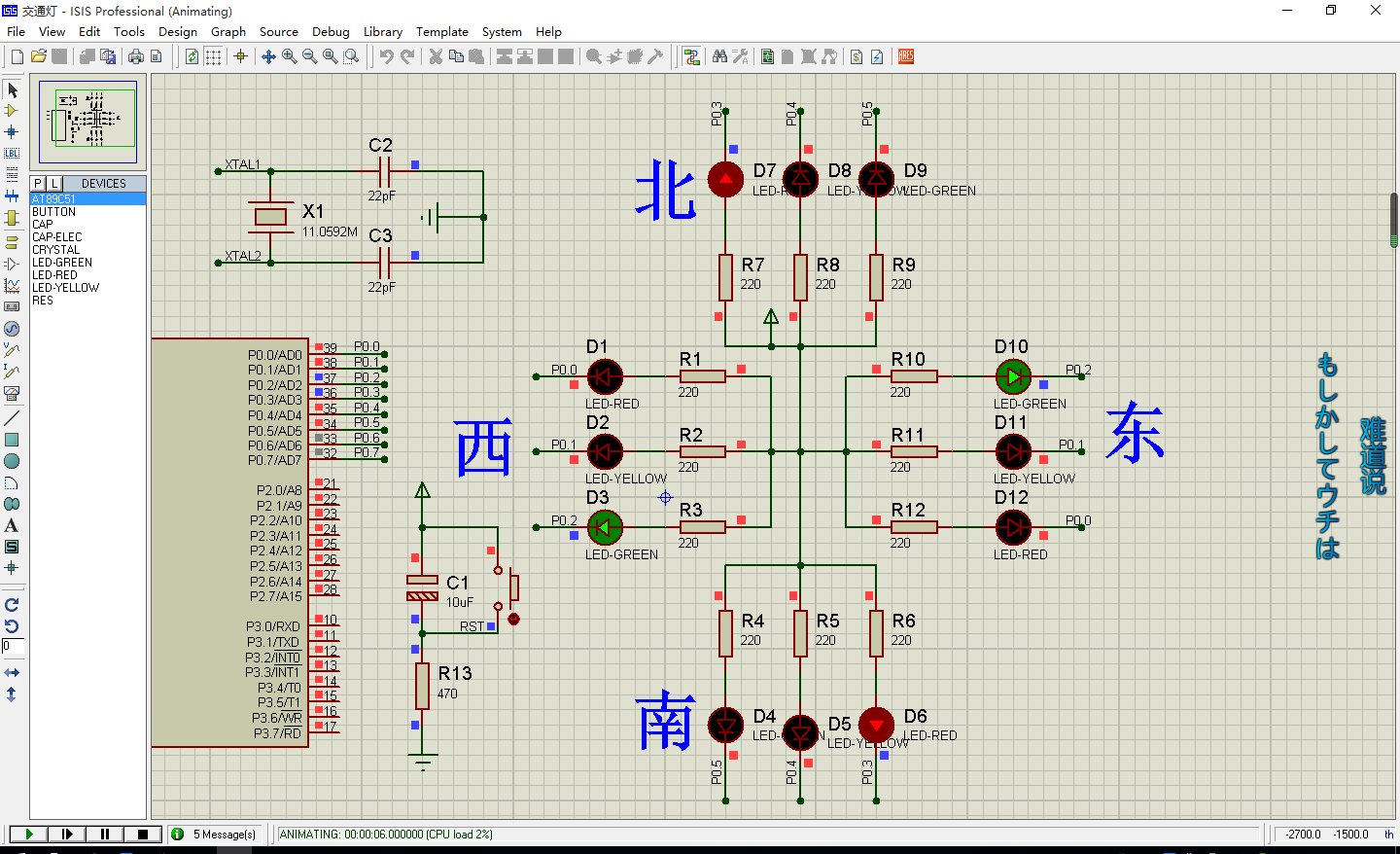1400x854 pixels.
Task: Print the schematic using printer icon
Action: click(x=136, y=56)
